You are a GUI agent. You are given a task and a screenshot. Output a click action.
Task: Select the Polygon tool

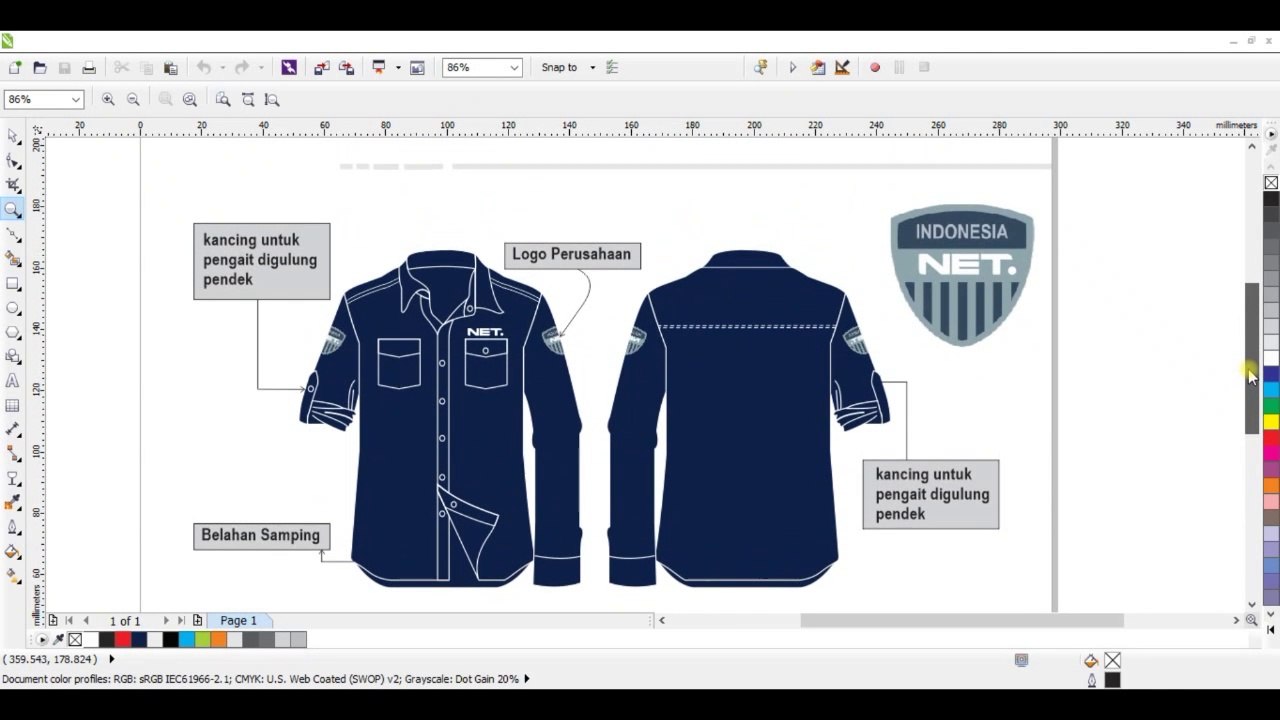tap(14, 332)
